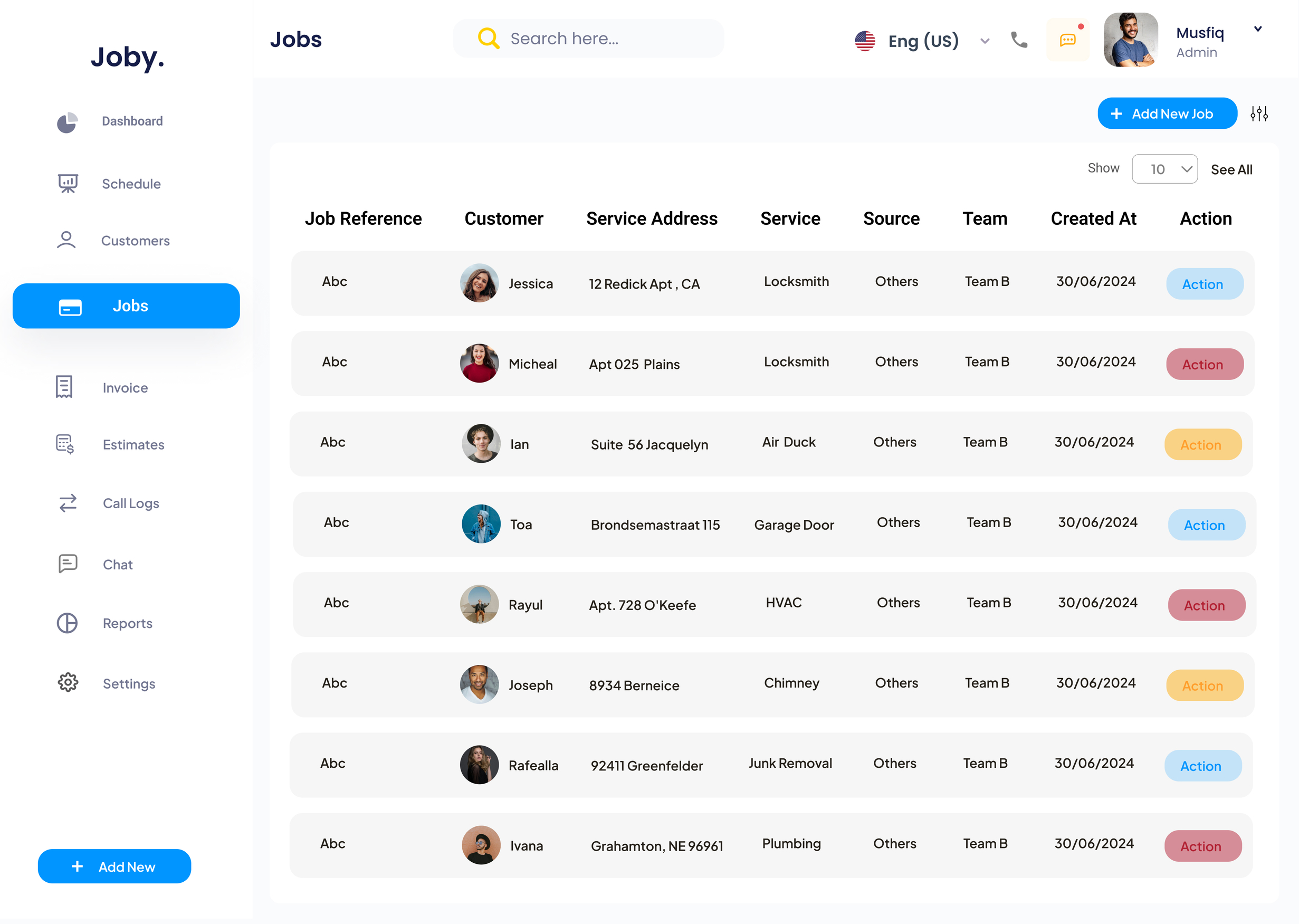
Task: Go to Reports
Action: click(x=127, y=624)
